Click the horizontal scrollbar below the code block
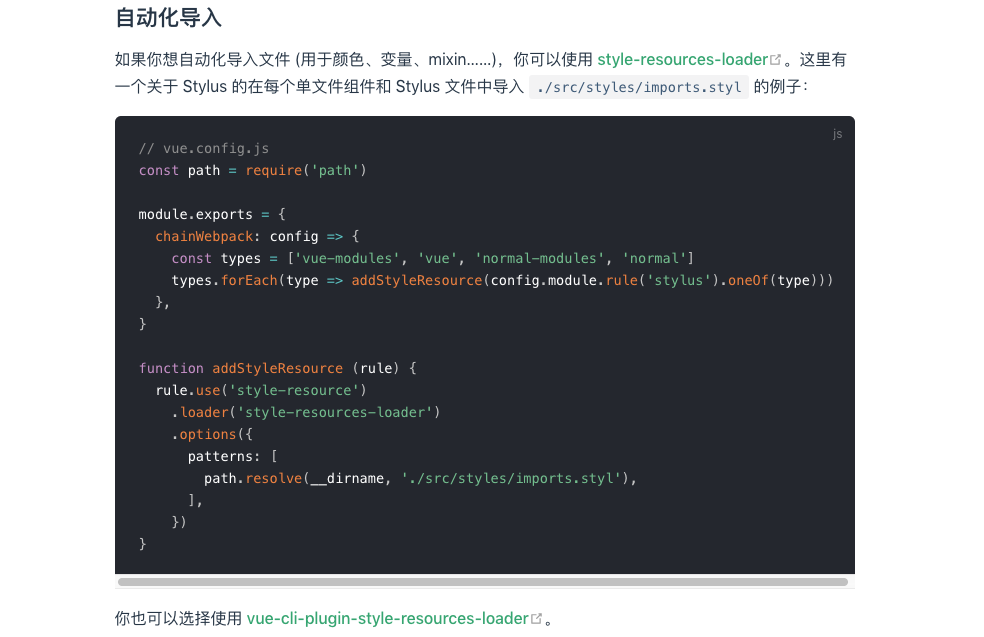Screen dimensions: 984x637 click(x=484, y=581)
